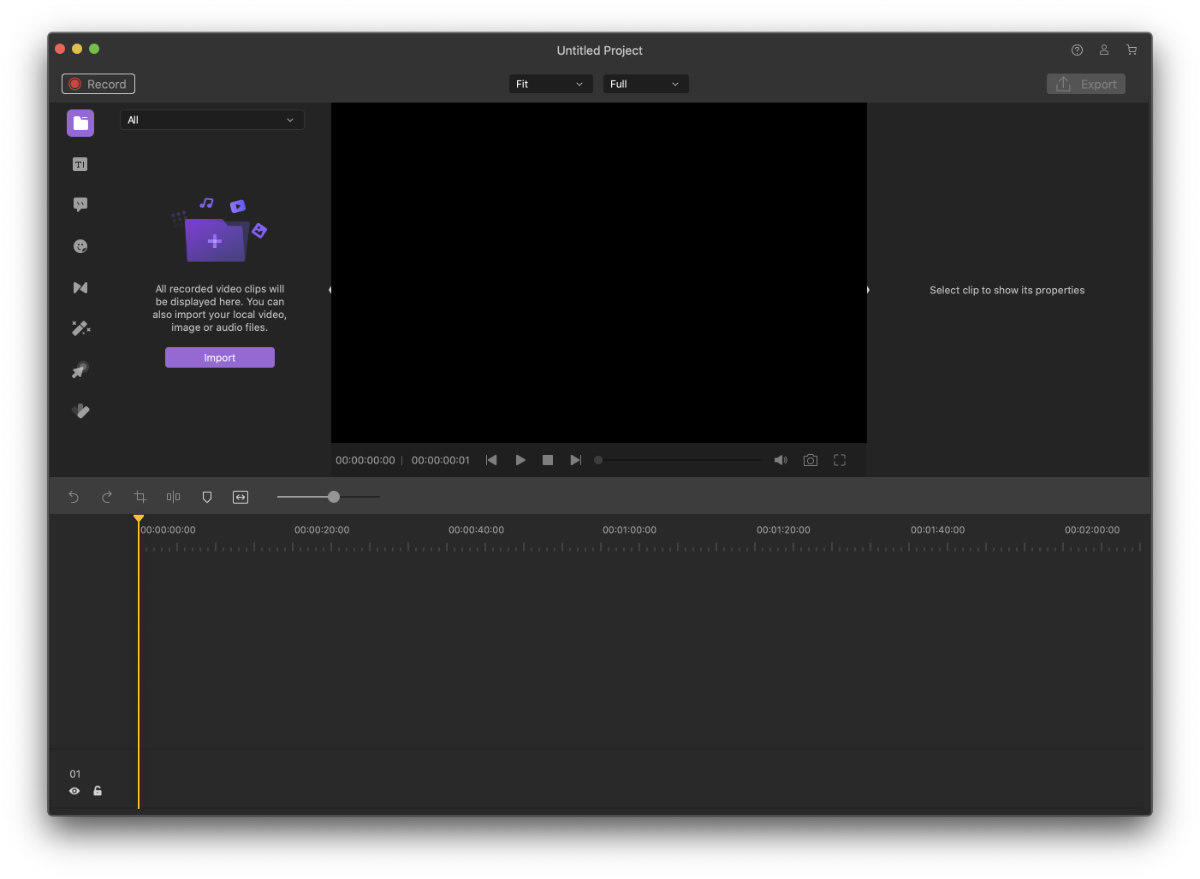Toggle the track 01 lock icon

tap(98, 791)
